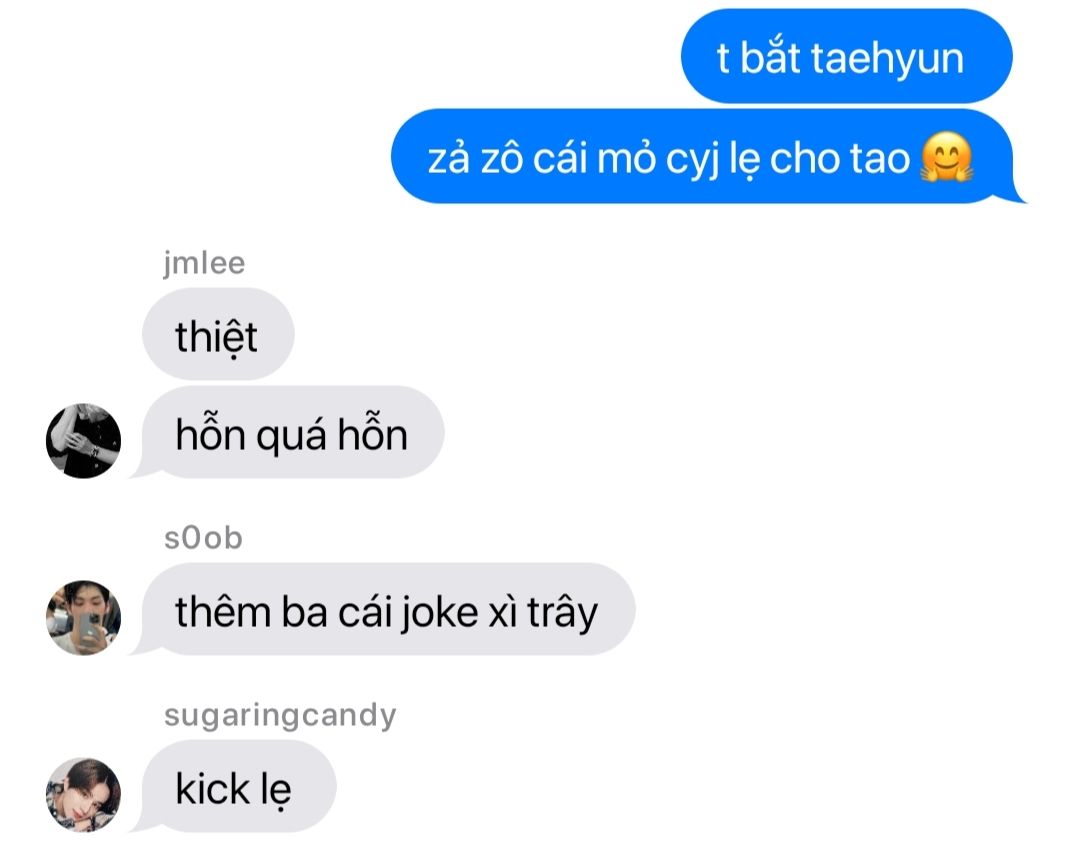1080x851 pixels.
Task: Open sugaringcandy's profile picture
Action: tap(83, 795)
